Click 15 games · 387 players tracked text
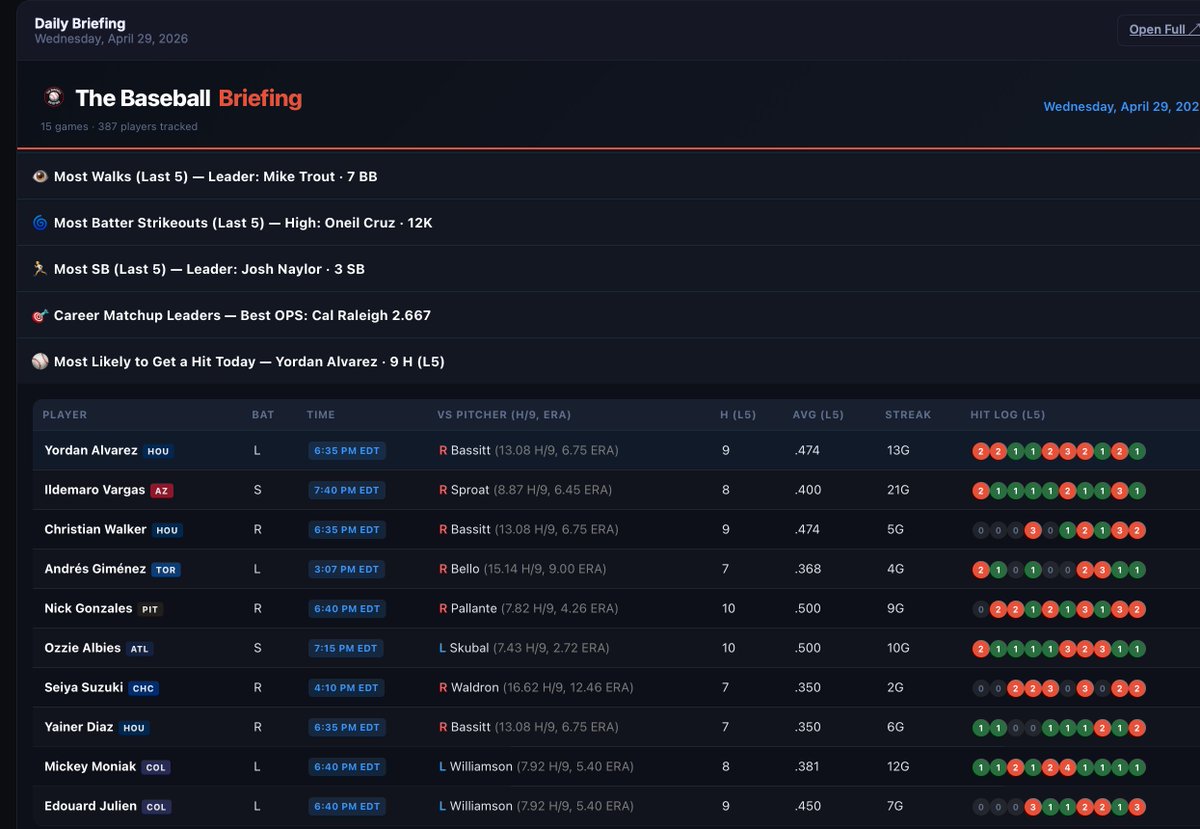1200x829 pixels. click(x=119, y=127)
